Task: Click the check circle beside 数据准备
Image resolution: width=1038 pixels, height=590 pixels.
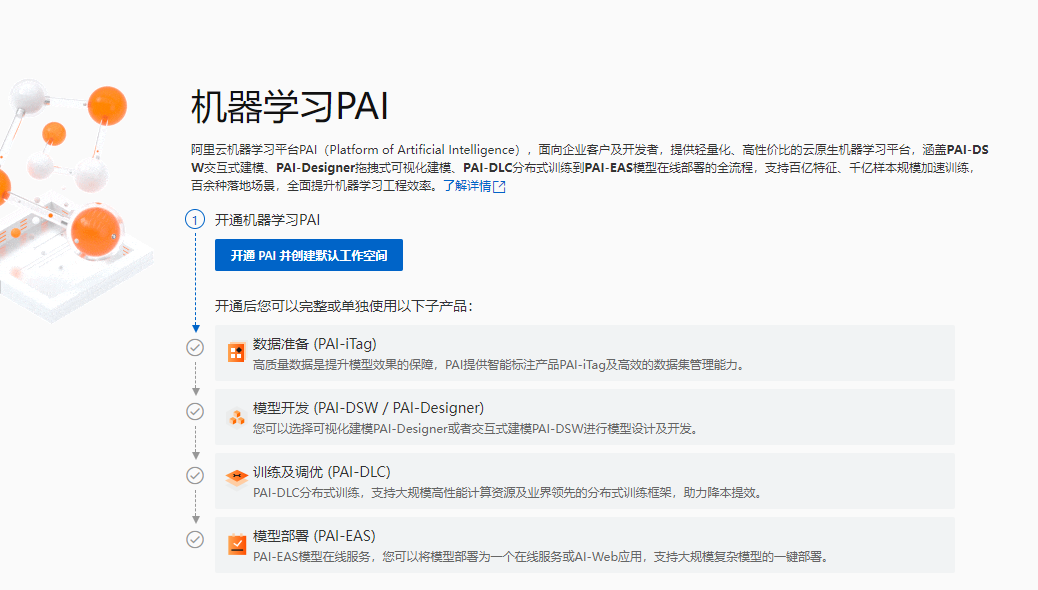Action: coord(195,347)
